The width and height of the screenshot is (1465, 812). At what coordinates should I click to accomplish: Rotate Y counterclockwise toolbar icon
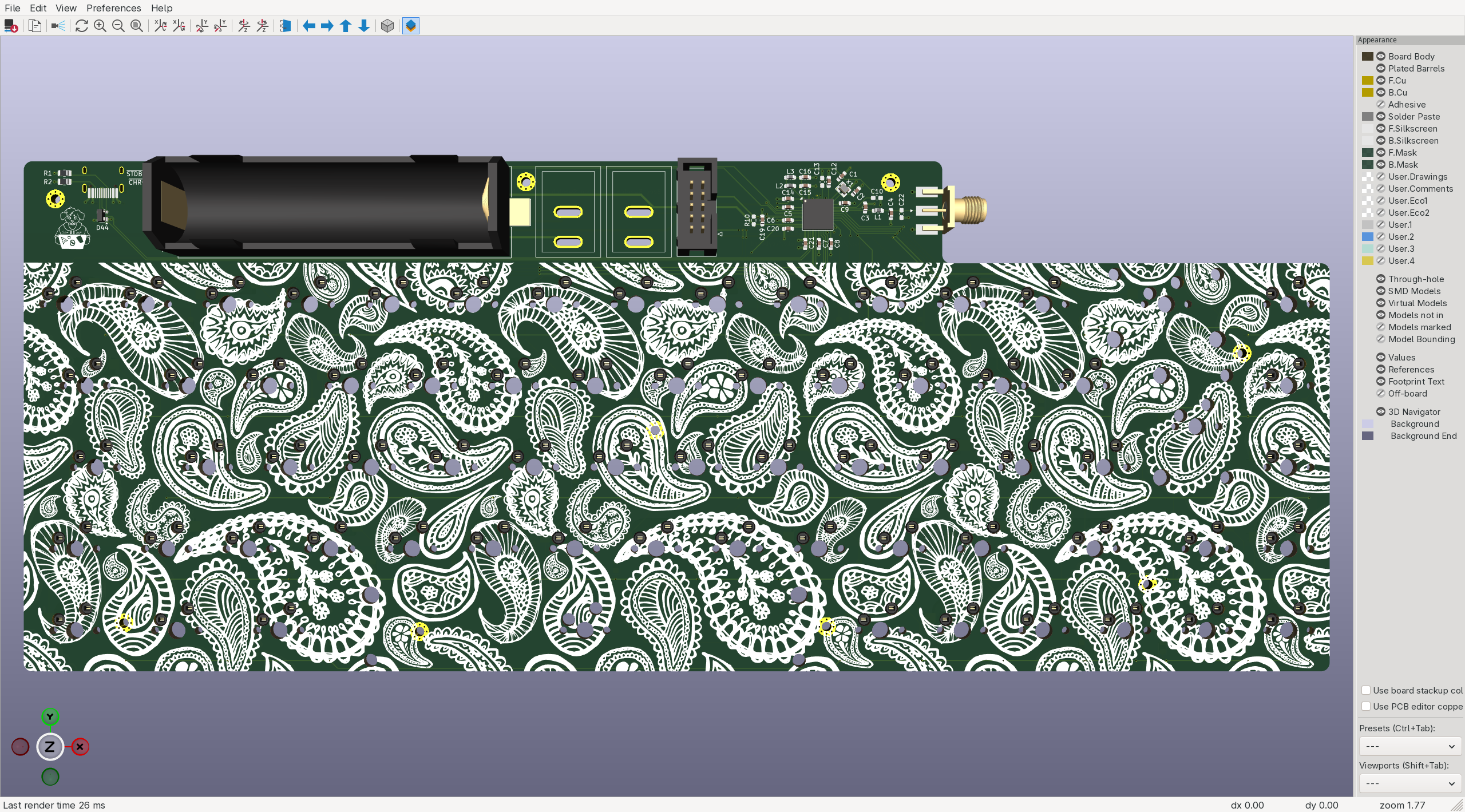[220, 26]
